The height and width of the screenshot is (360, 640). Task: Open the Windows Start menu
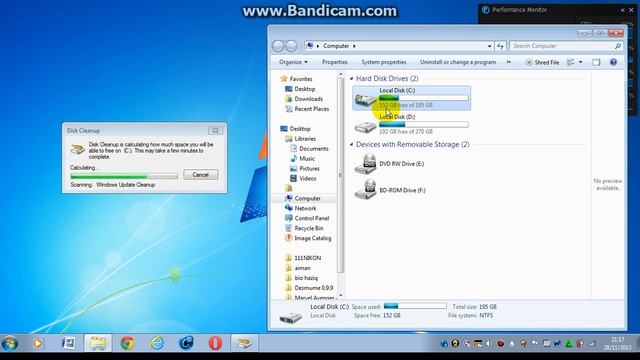[x=10, y=343]
